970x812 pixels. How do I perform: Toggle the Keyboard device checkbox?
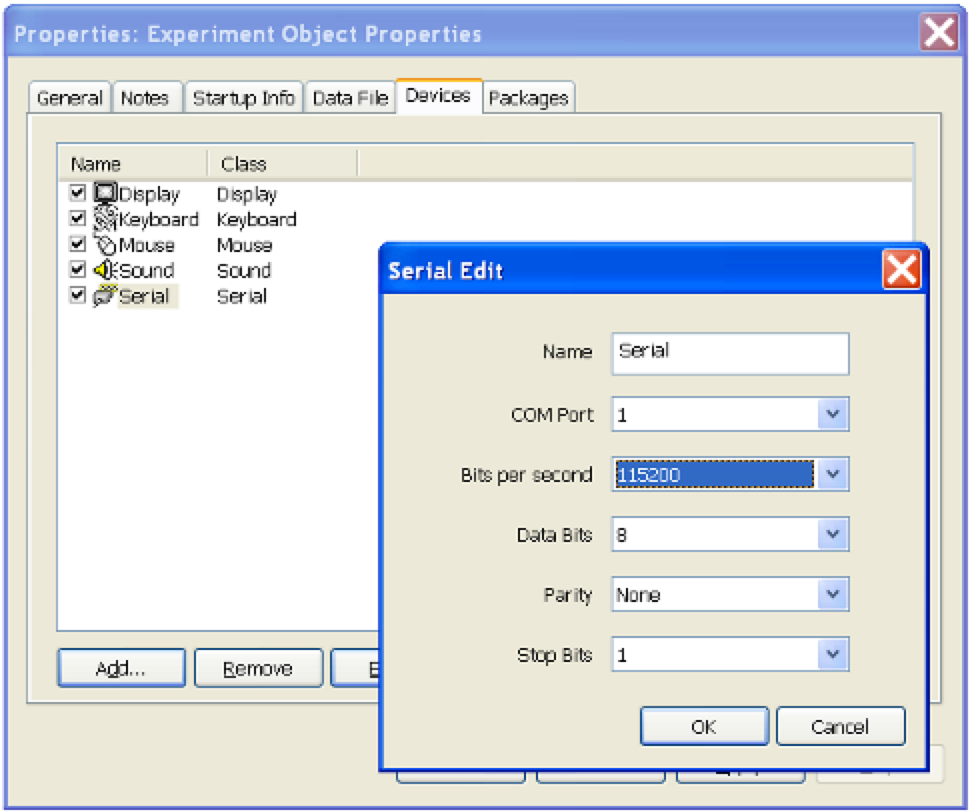pyautogui.click(x=78, y=219)
